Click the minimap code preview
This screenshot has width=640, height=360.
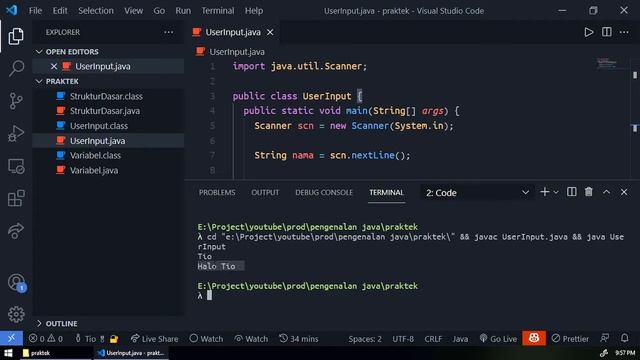[607, 63]
